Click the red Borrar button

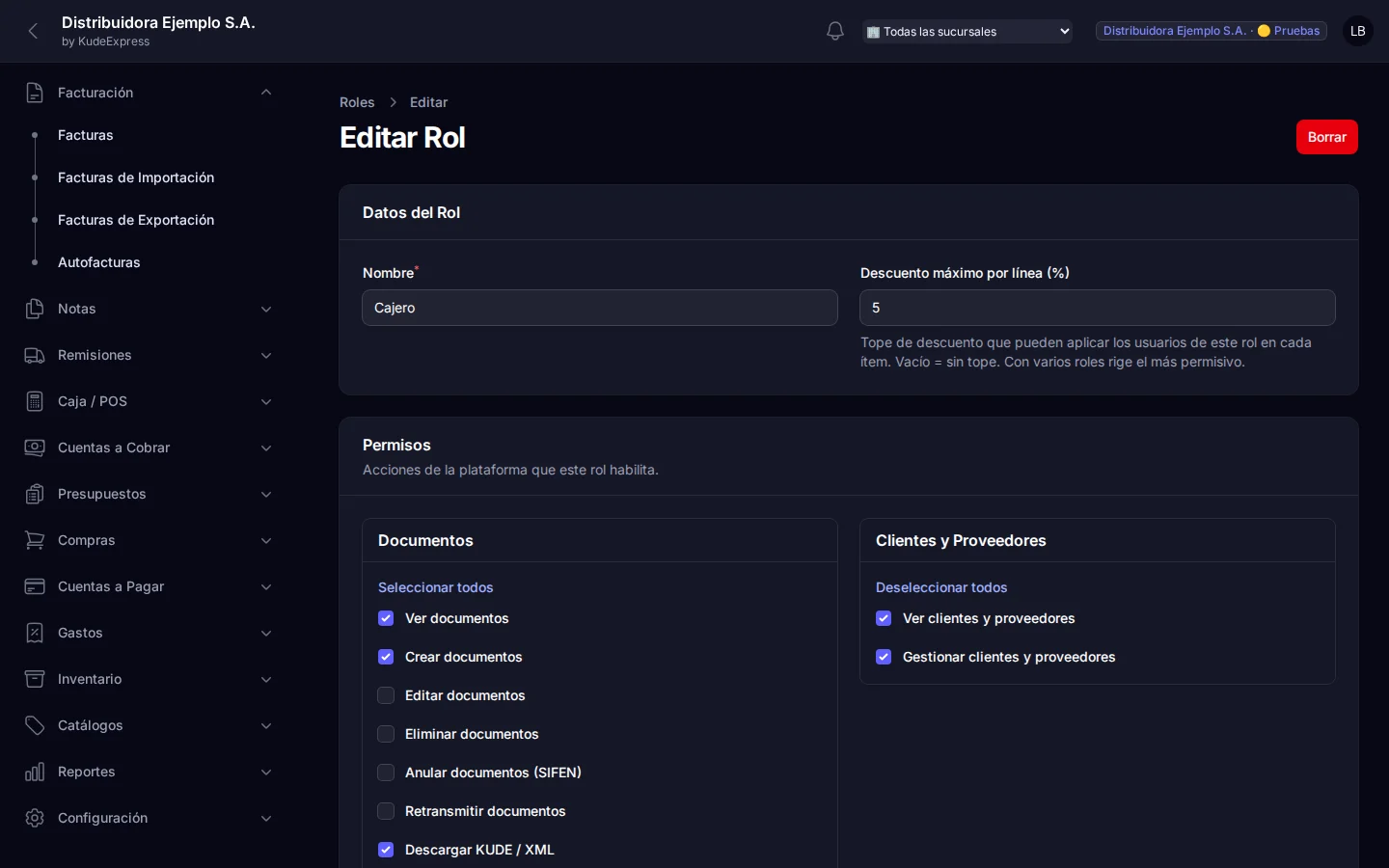1327,137
